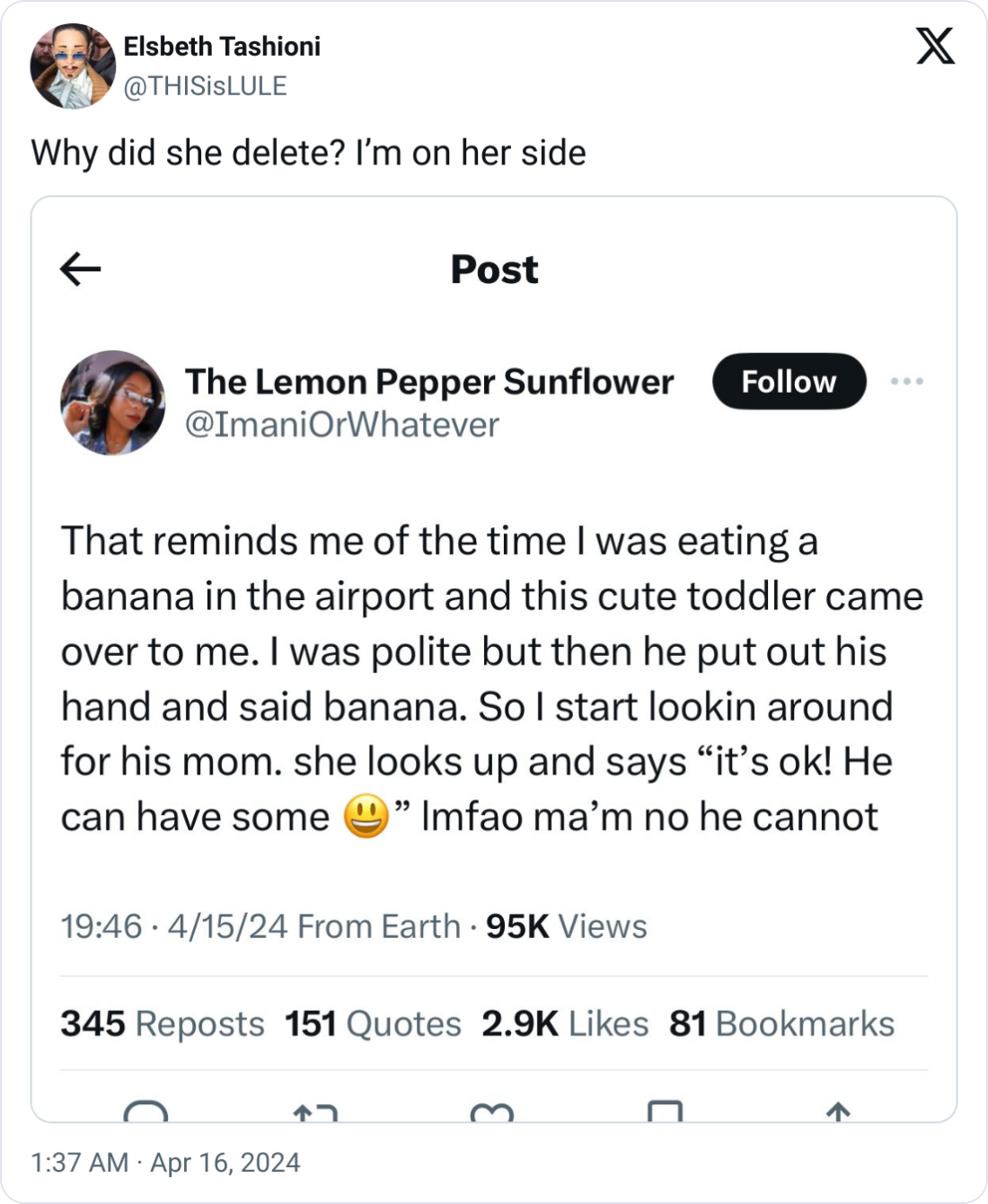Viewport: 988px width, 1204px height.
Task: Toggle follow on @ImaniOrWhatever
Action: point(790,381)
